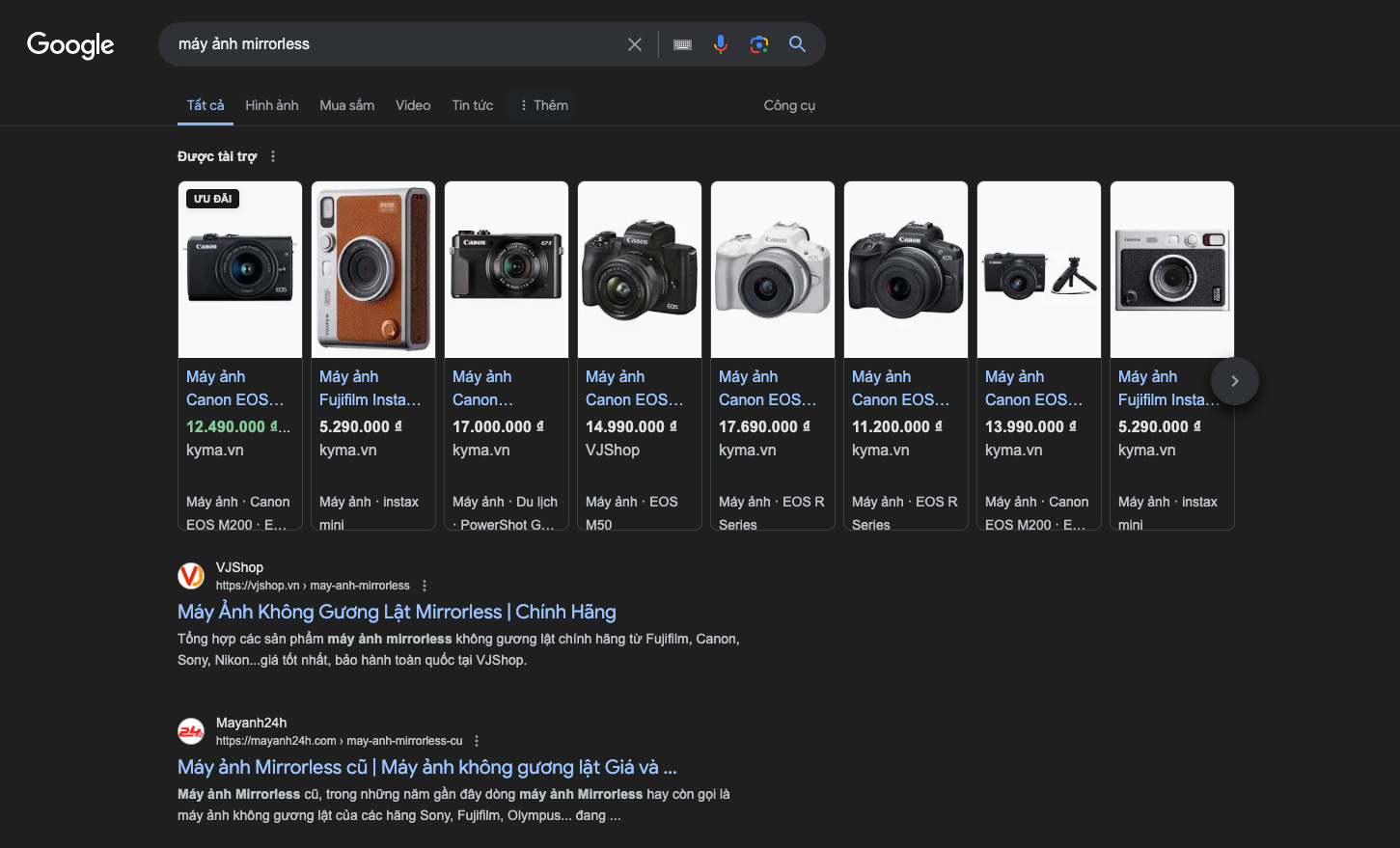Open Mayanh24h result three-dot options

pyautogui.click(x=477, y=741)
